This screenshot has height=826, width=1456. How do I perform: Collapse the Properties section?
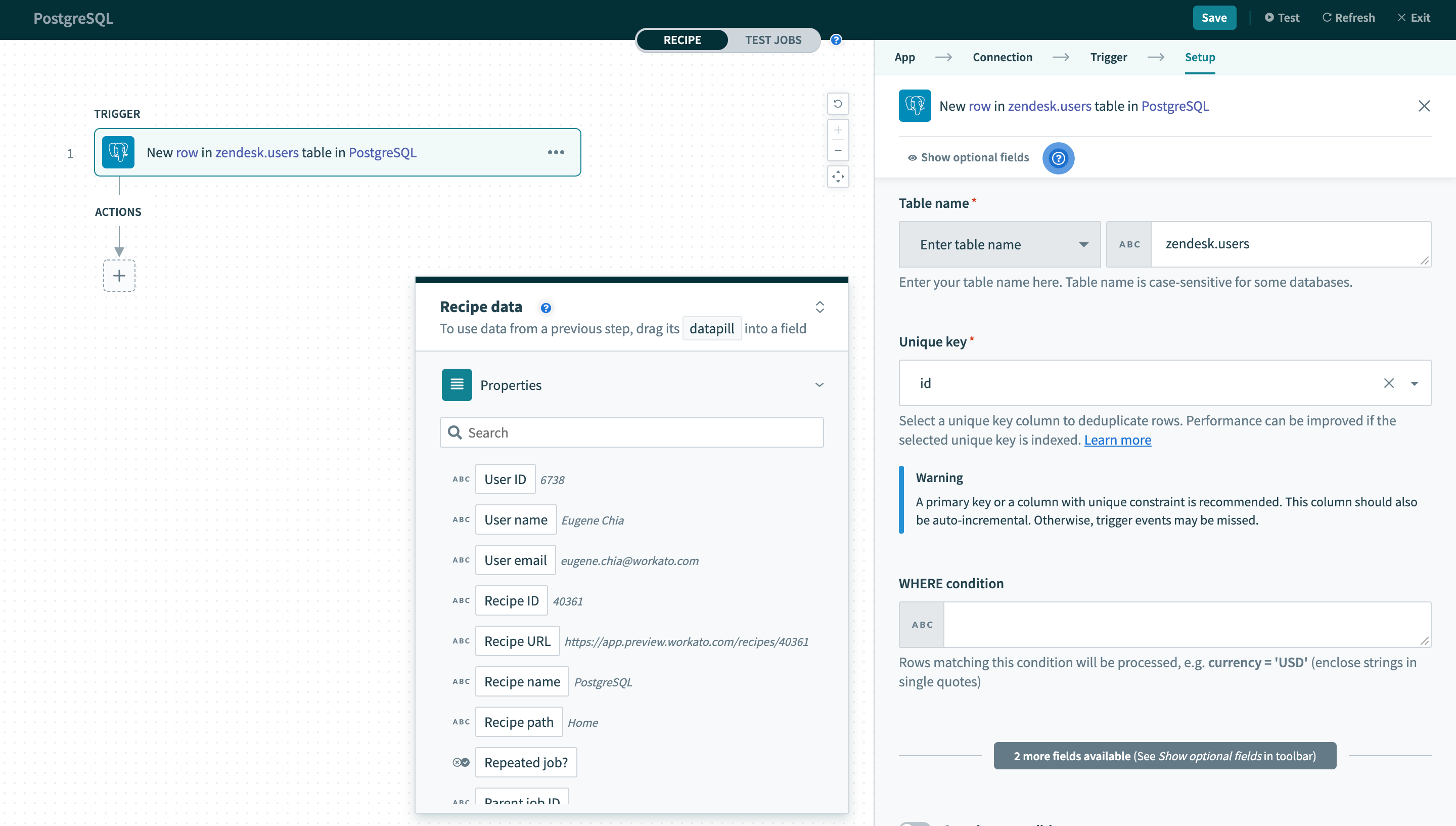click(818, 385)
